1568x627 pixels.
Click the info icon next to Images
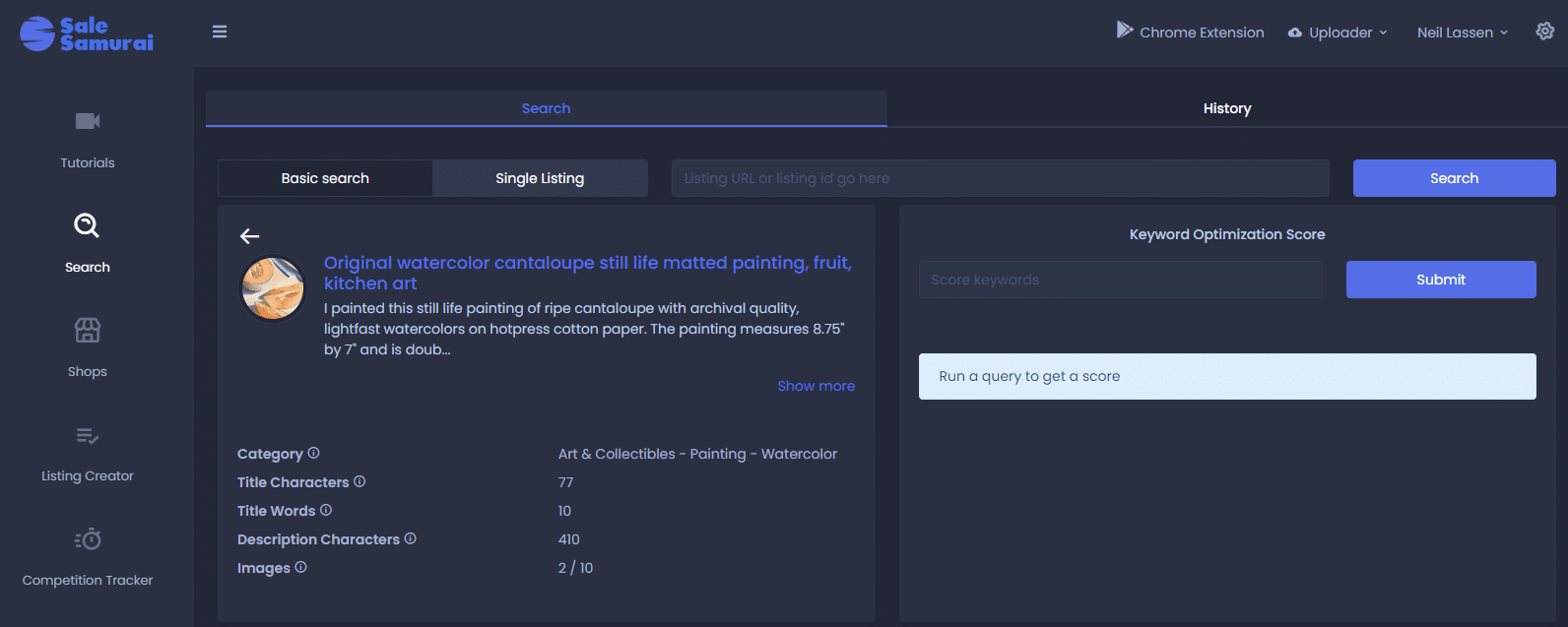click(x=300, y=567)
